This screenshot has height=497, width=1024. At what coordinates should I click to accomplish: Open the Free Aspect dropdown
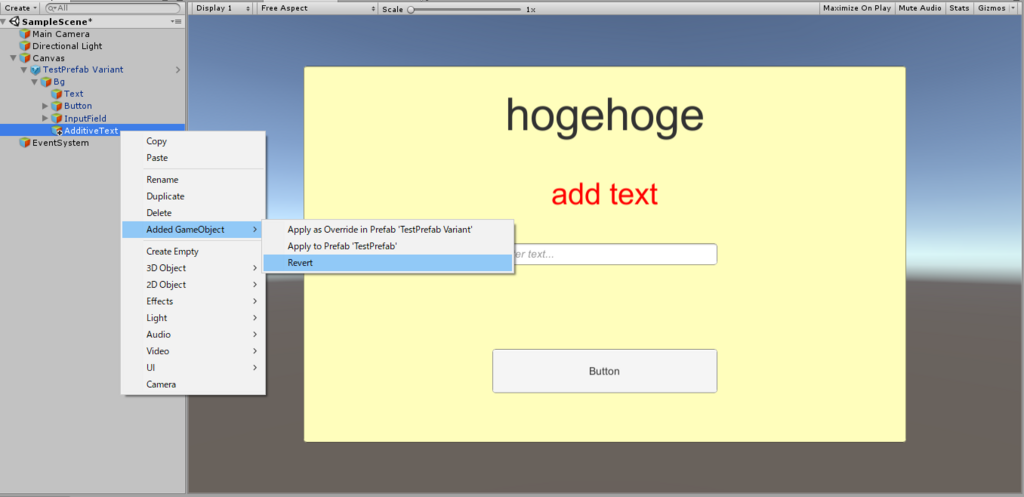(x=317, y=8)
